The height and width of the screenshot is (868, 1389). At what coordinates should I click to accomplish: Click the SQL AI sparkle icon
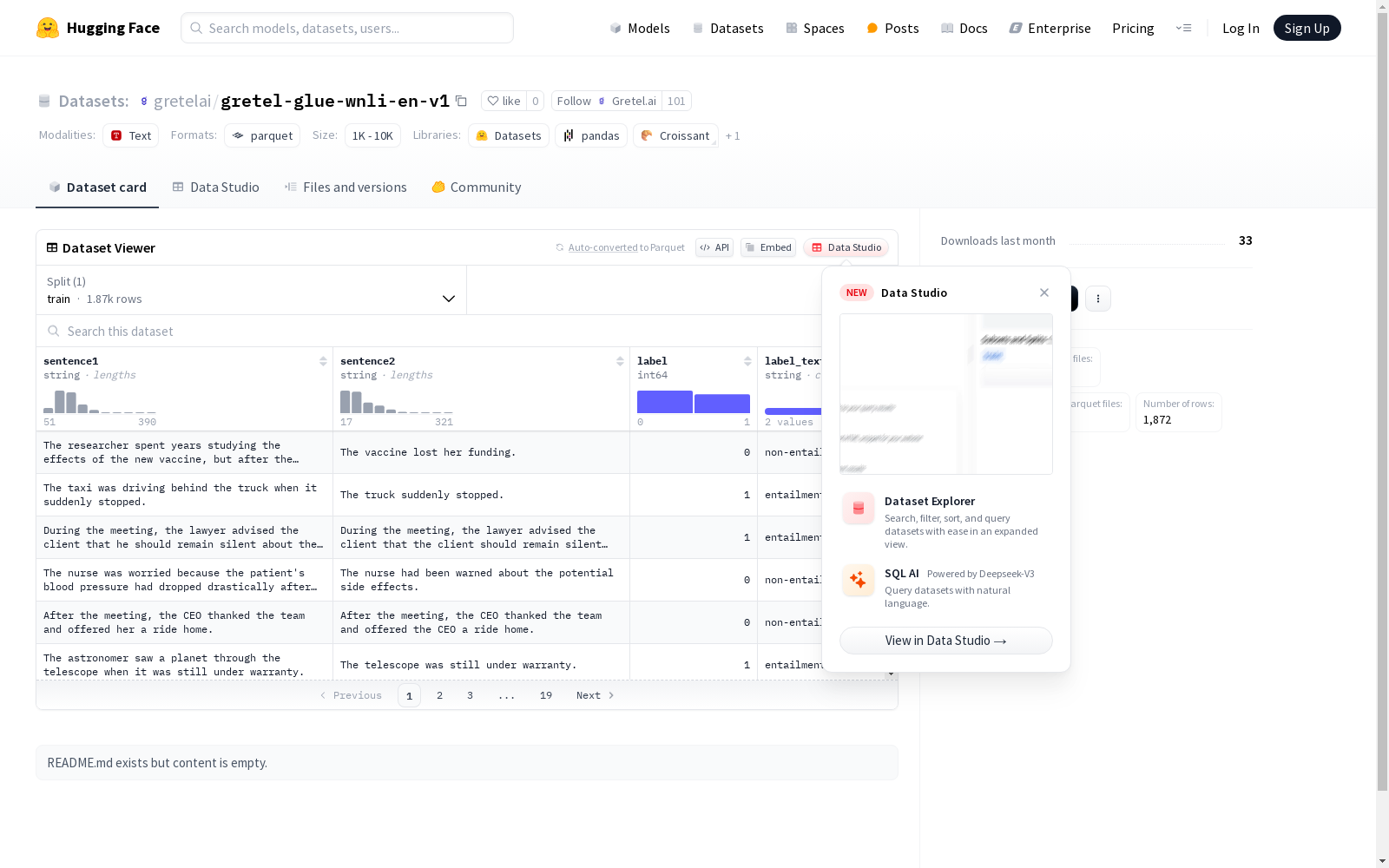(x=859, y=580)
